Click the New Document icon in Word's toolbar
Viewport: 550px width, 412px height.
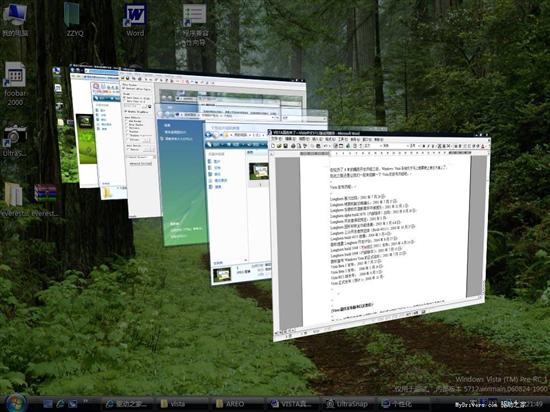274,145
